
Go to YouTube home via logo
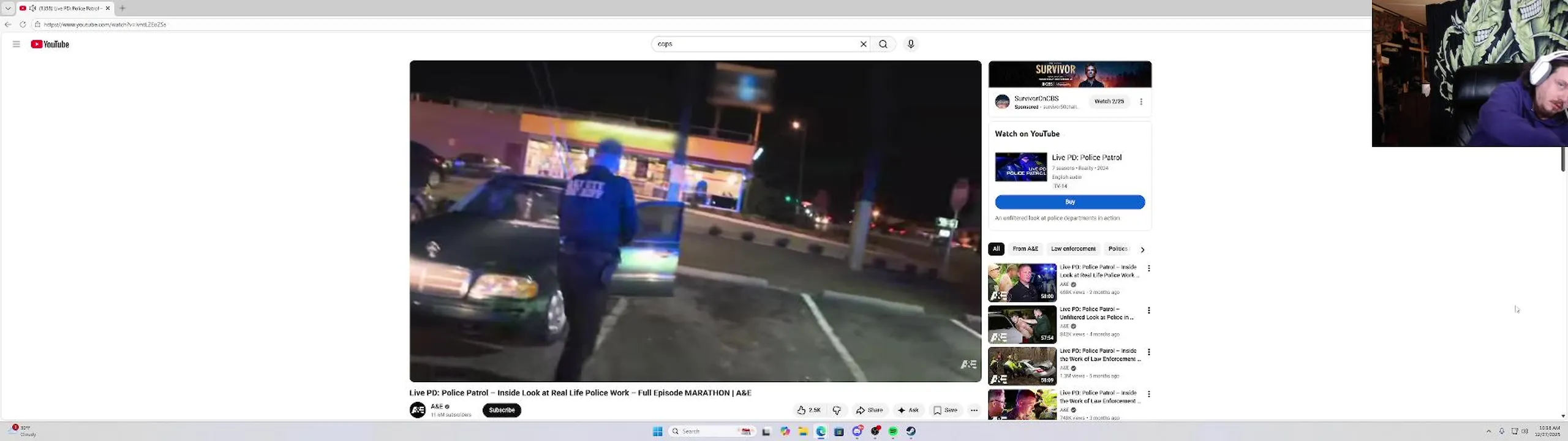pyautogui.click(x=50, y=44)
